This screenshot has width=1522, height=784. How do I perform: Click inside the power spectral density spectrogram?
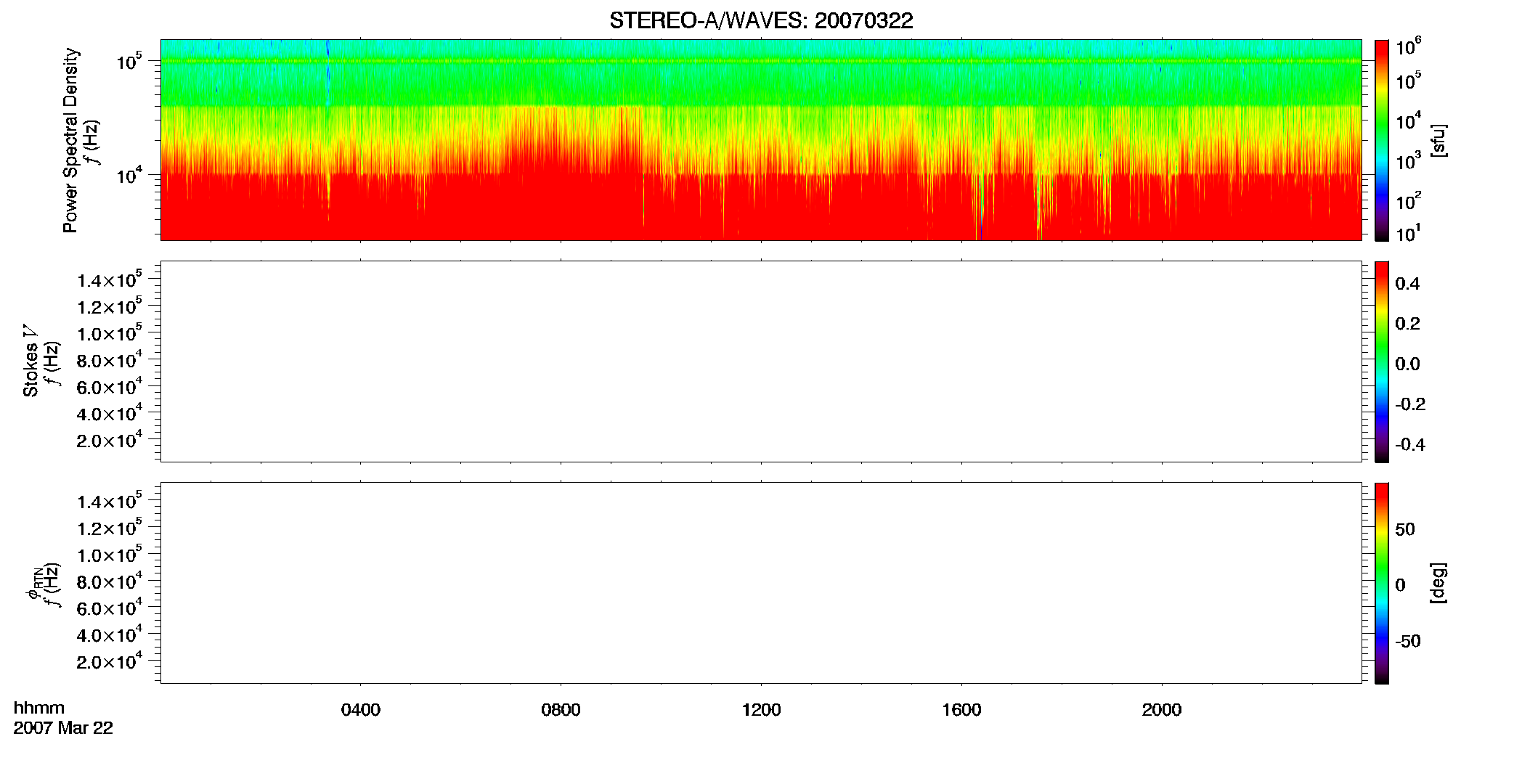pyautogui.click(x=761, y=140)
